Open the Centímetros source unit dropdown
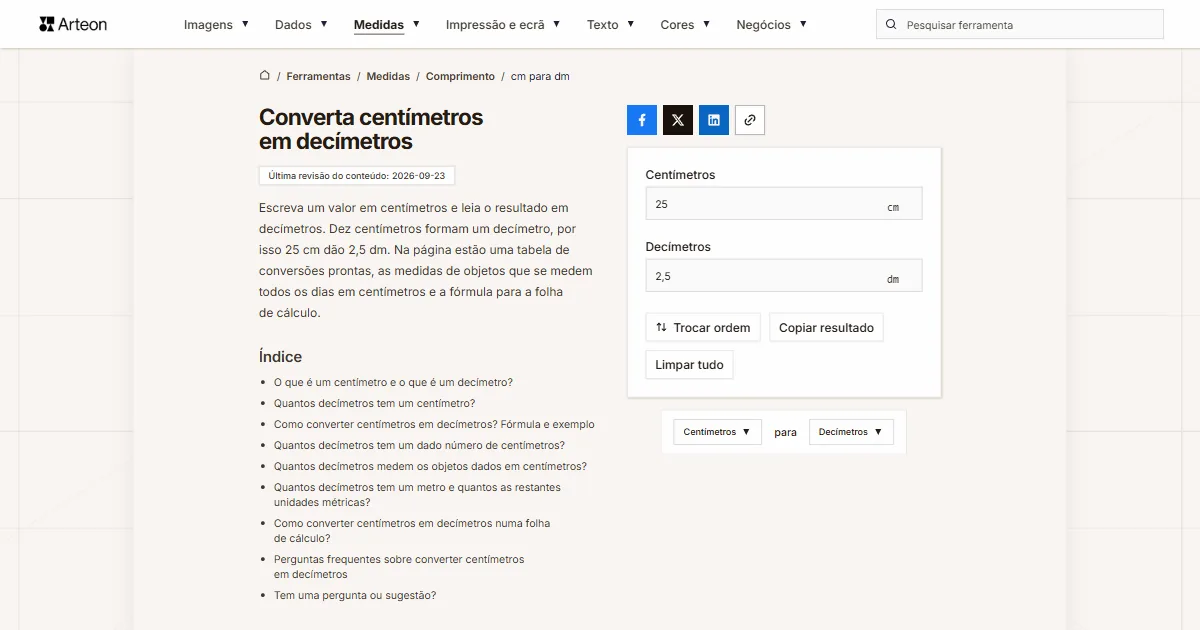 (717, 432)
